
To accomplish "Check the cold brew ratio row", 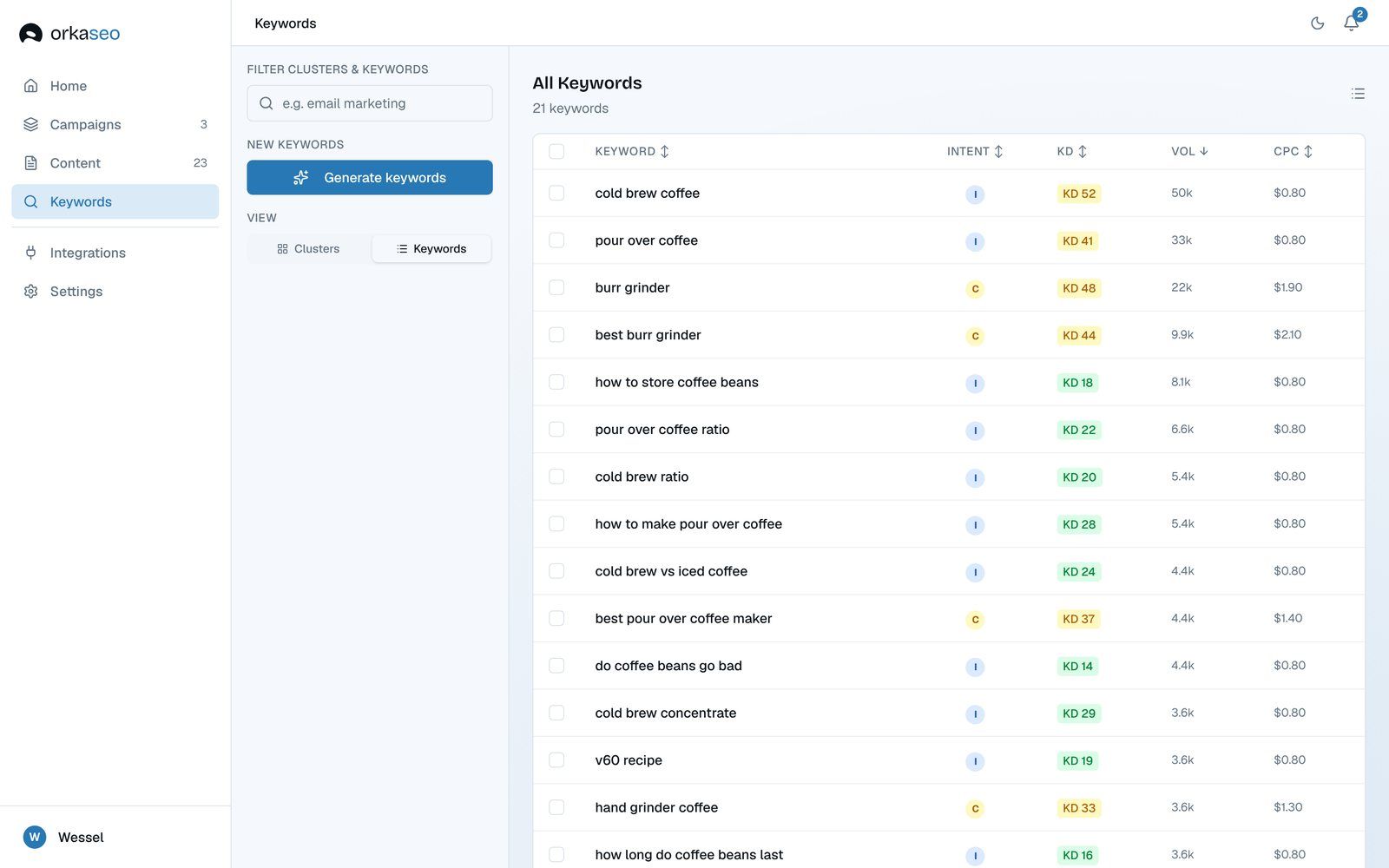I will pyautogui.click(x=556, y=477).
